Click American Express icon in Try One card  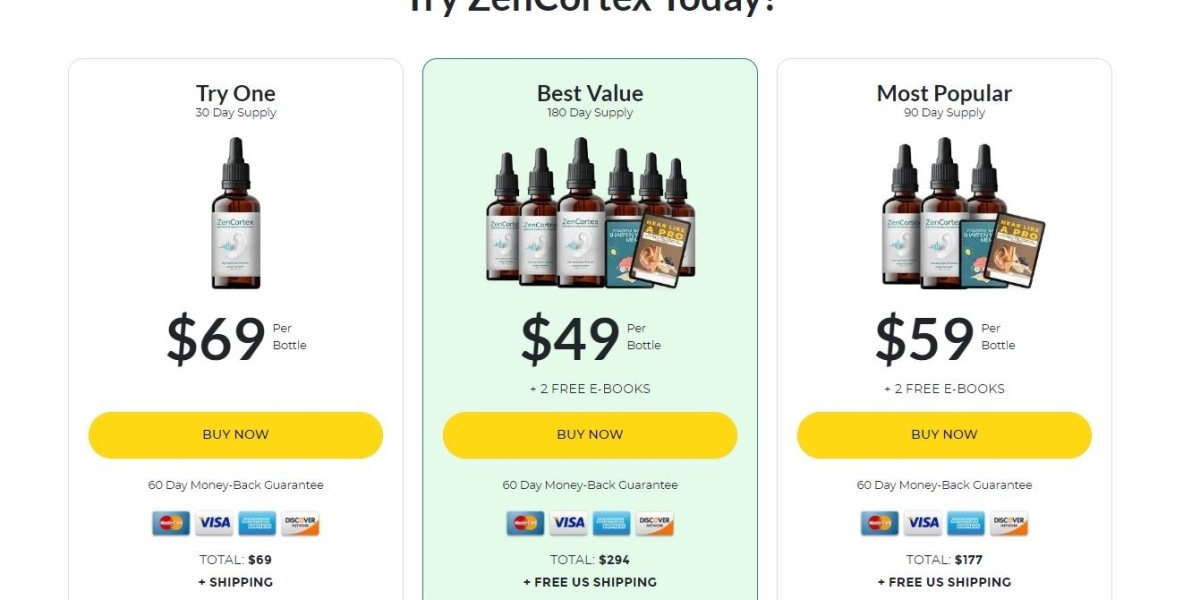[x=257, y=523]
